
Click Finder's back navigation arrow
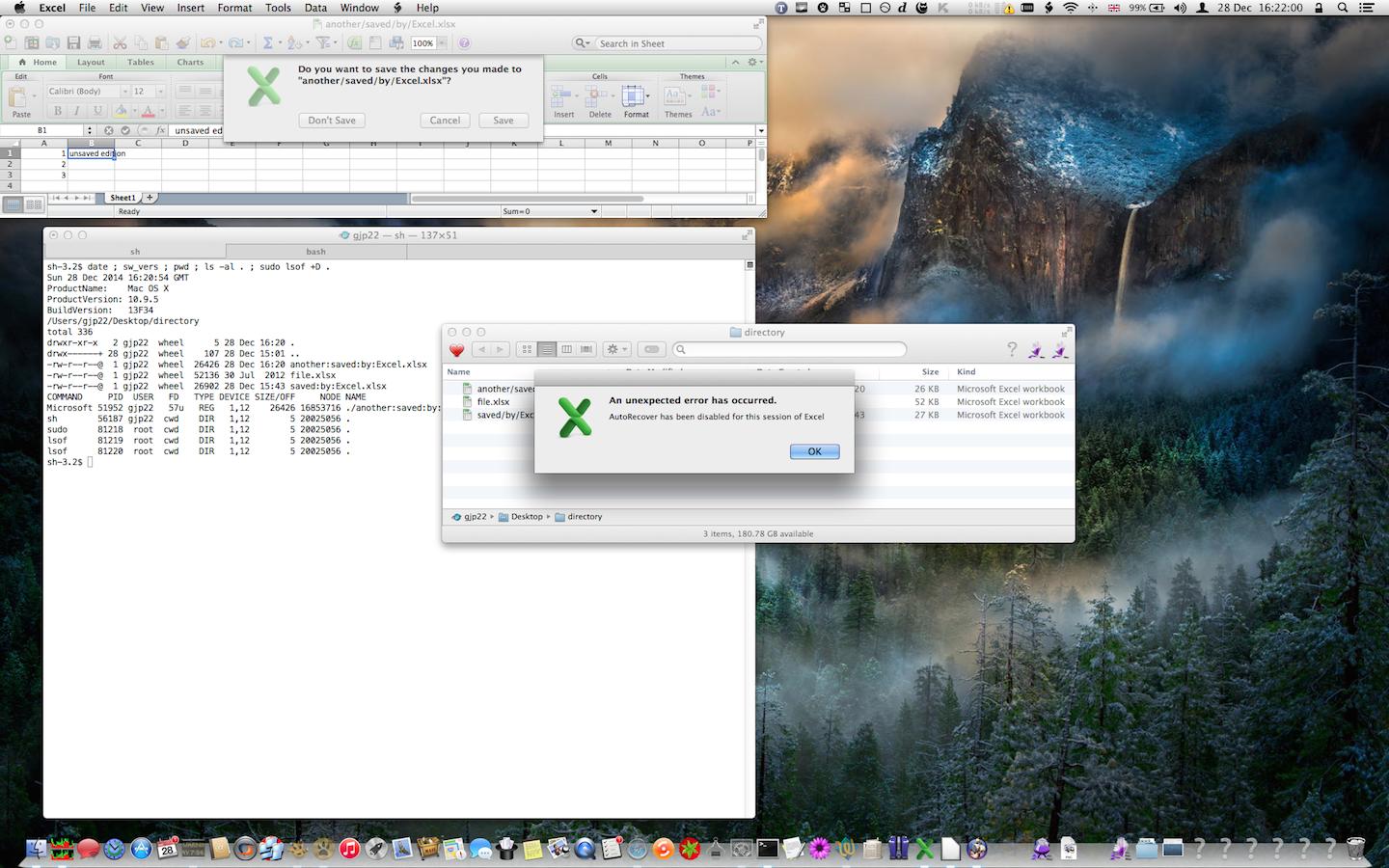pyautogui.click(x=480, y=349)
